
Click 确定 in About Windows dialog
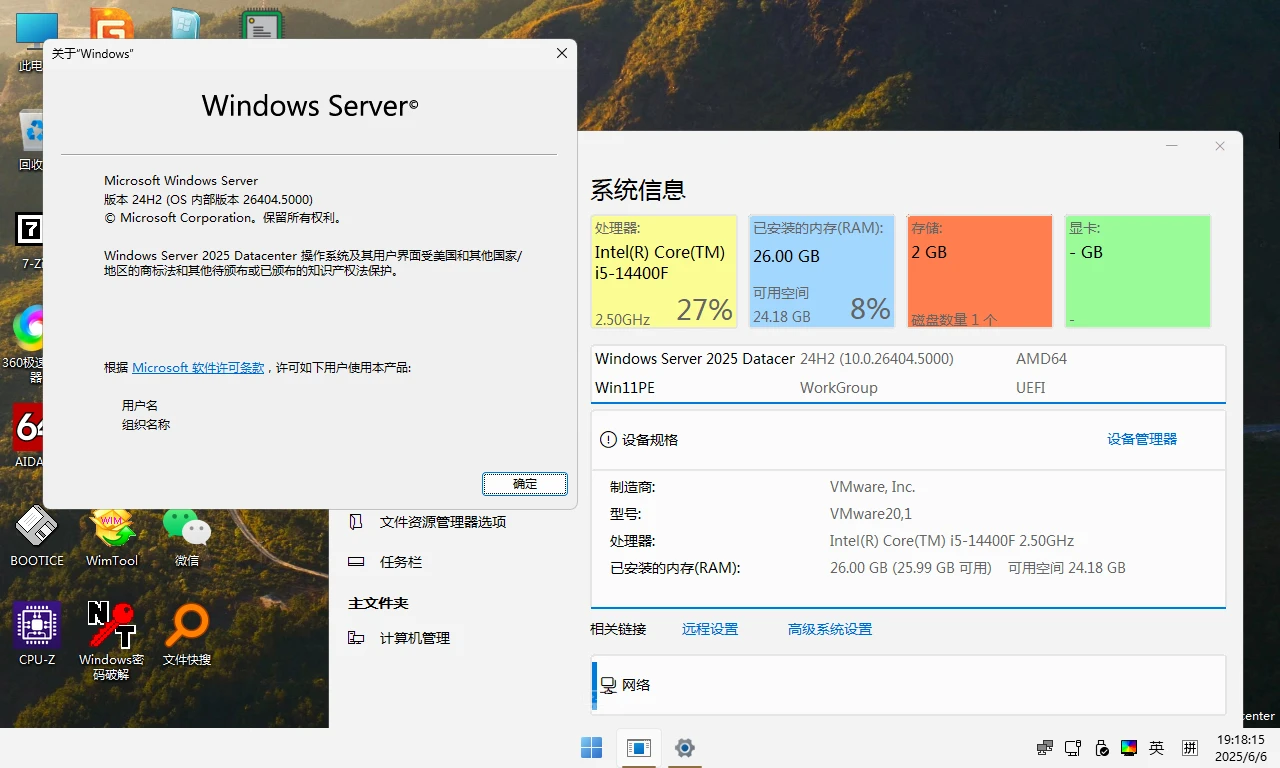(525, 484)
